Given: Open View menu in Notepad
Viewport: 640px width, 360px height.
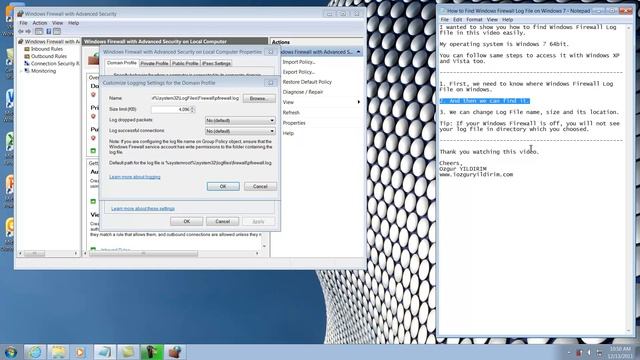Looking at the screenshot, I should (492, 20).
